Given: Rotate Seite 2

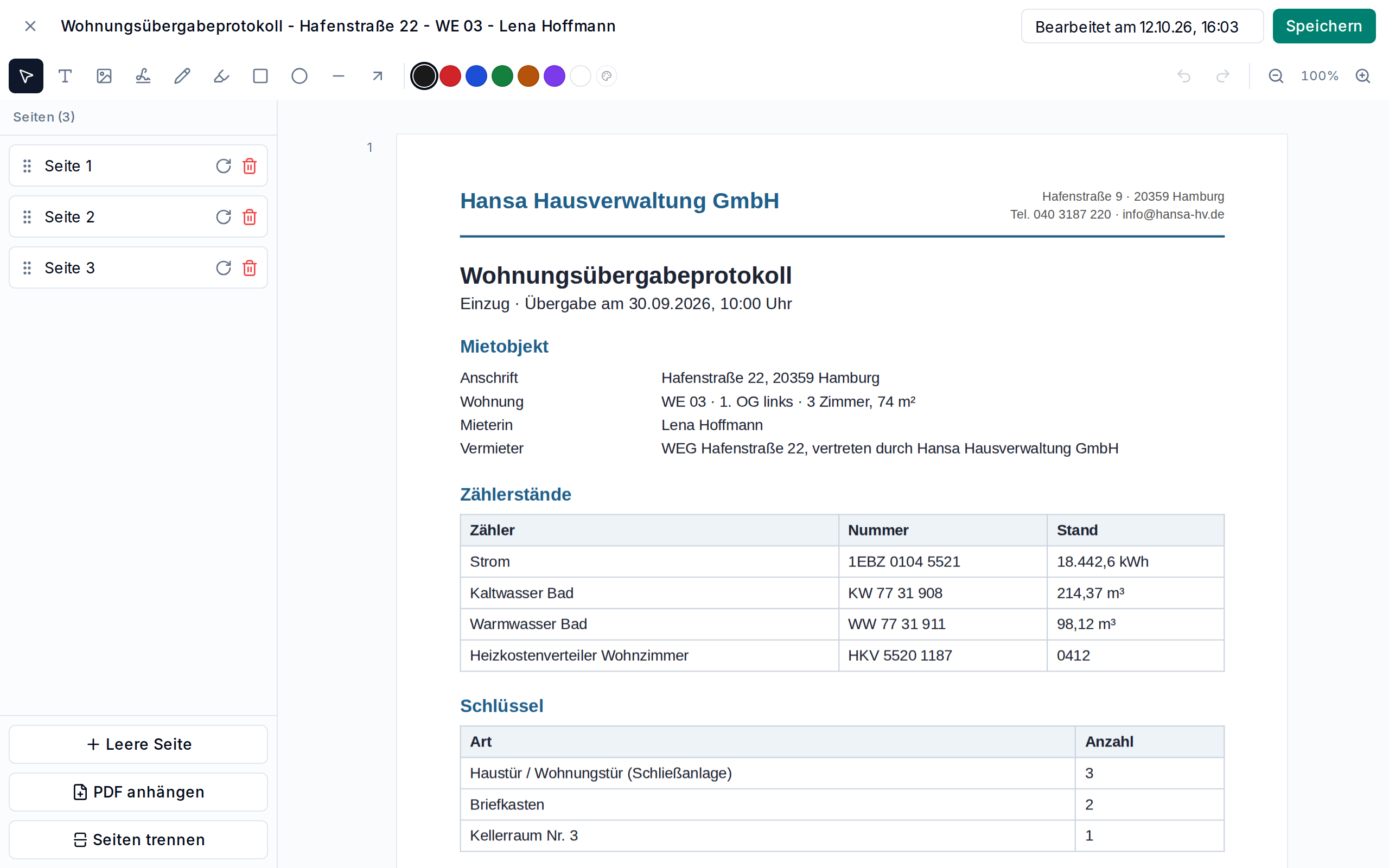Looking at the screenshot, I should [x=224, y=217].
